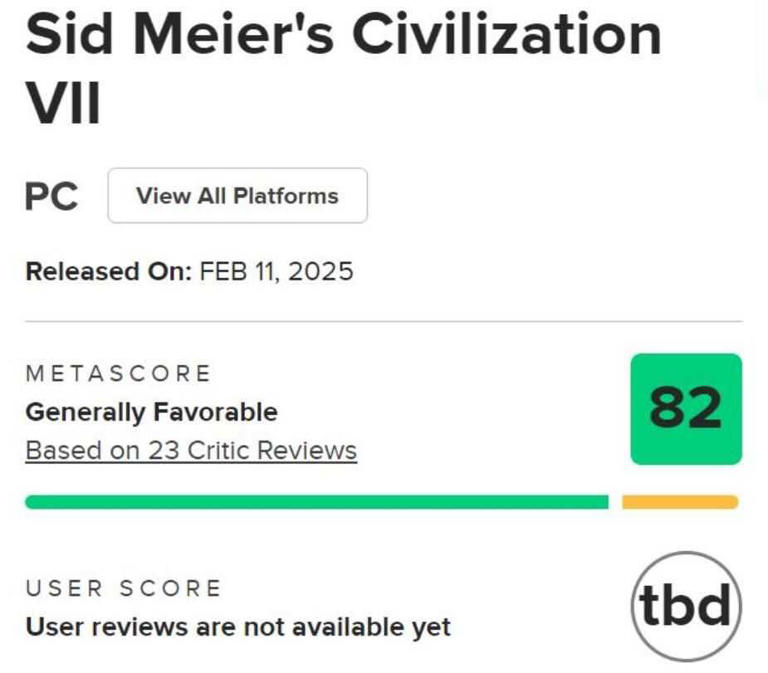The image size is (768, 673).
Task: Click the Generally Favorable rating text
Action: pyautogui.click(x=151, y=412)
